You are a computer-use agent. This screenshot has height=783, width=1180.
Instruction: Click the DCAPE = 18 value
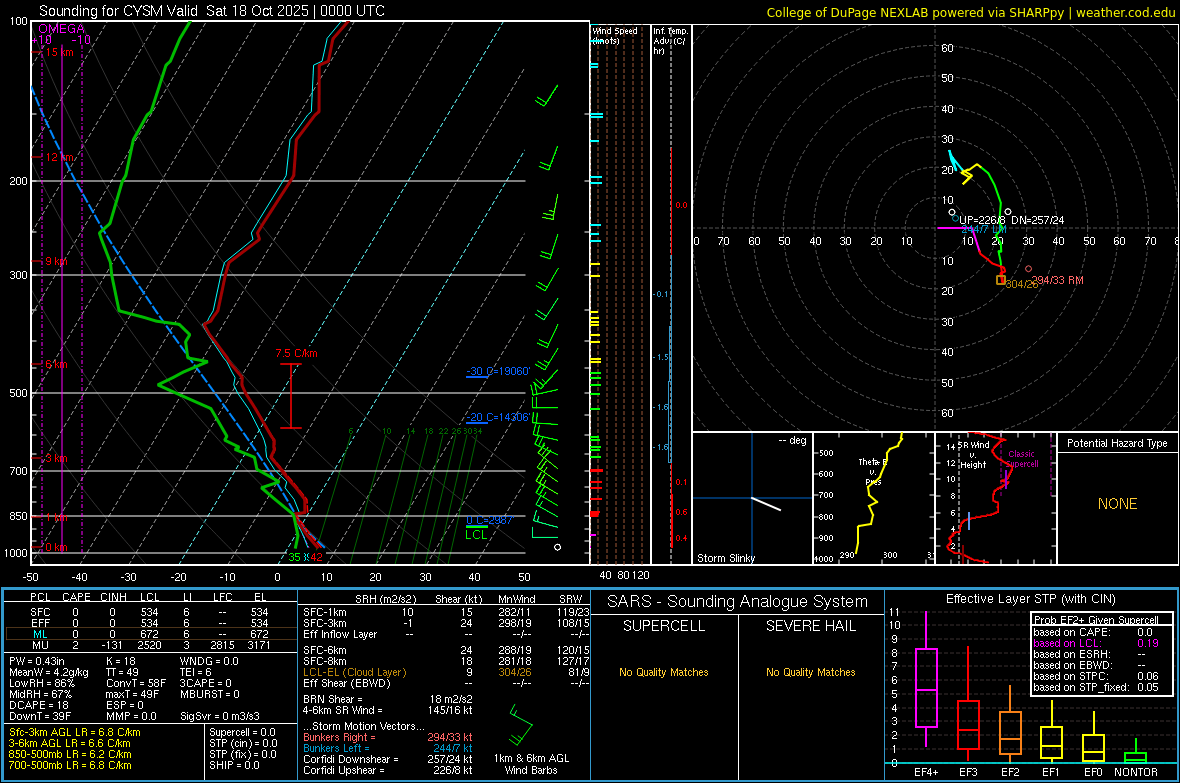tap(39, 705)
